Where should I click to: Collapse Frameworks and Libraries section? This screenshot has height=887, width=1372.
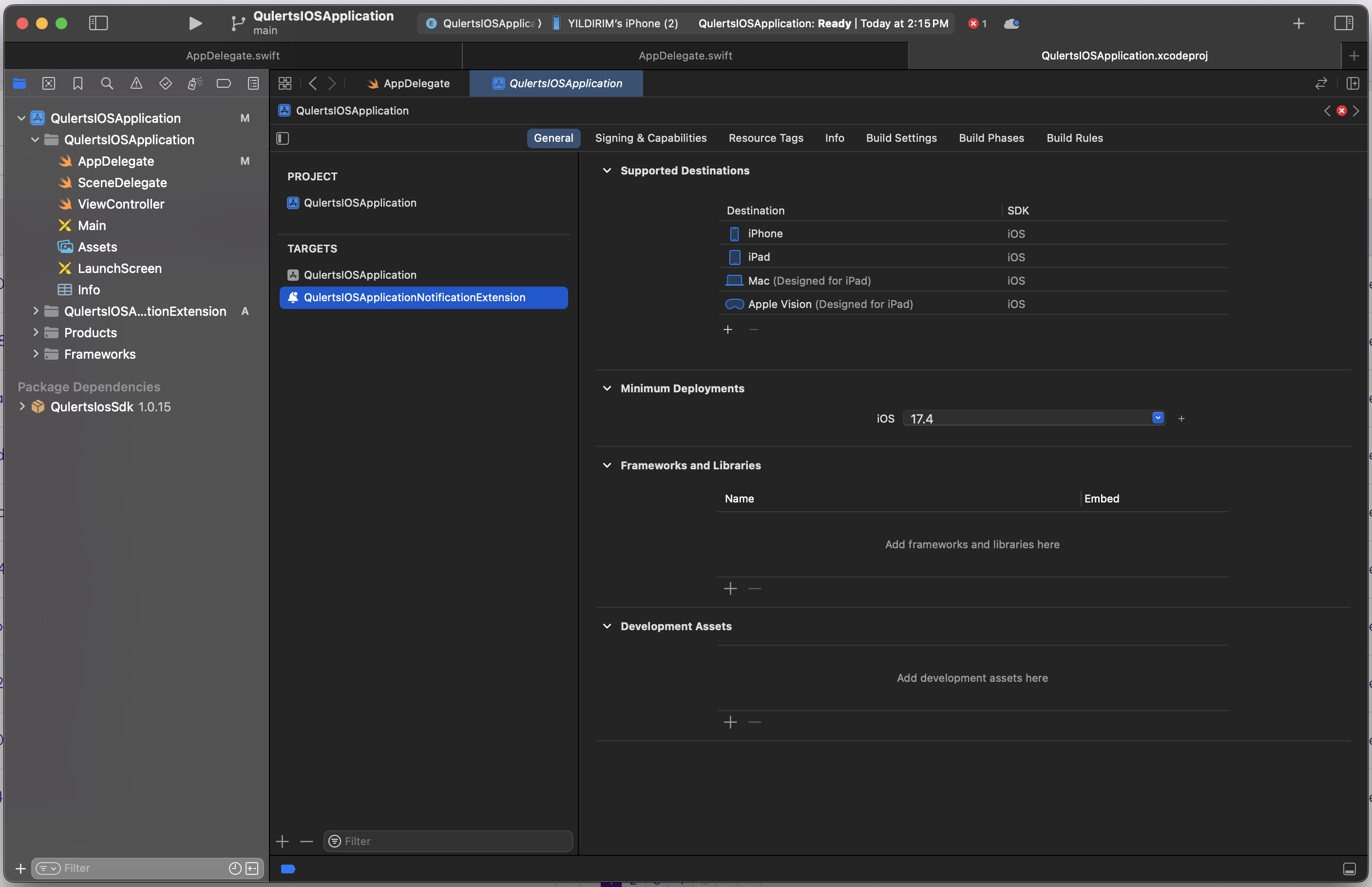click(607, 465)
